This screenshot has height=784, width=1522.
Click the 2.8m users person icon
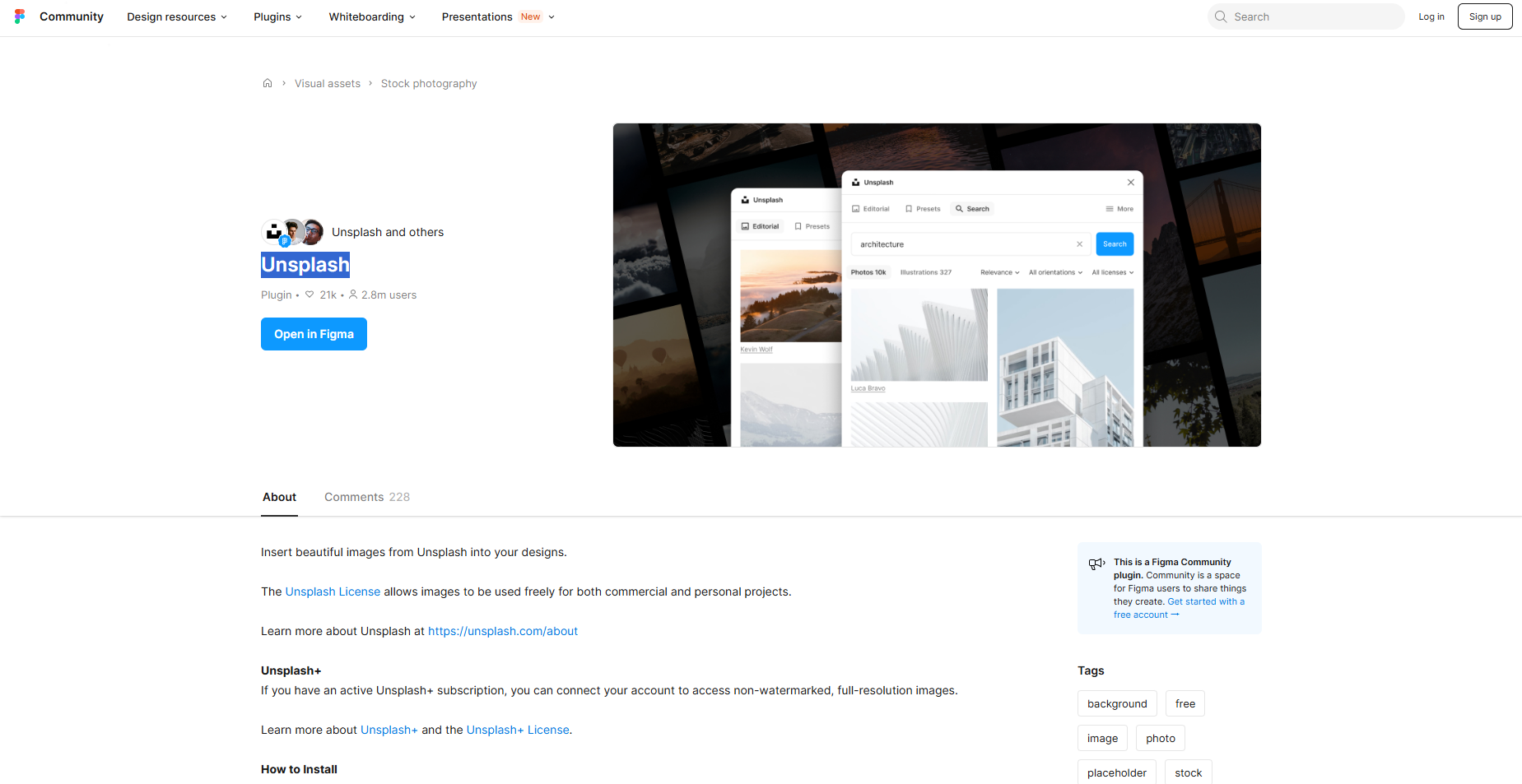tap(353, 295)
